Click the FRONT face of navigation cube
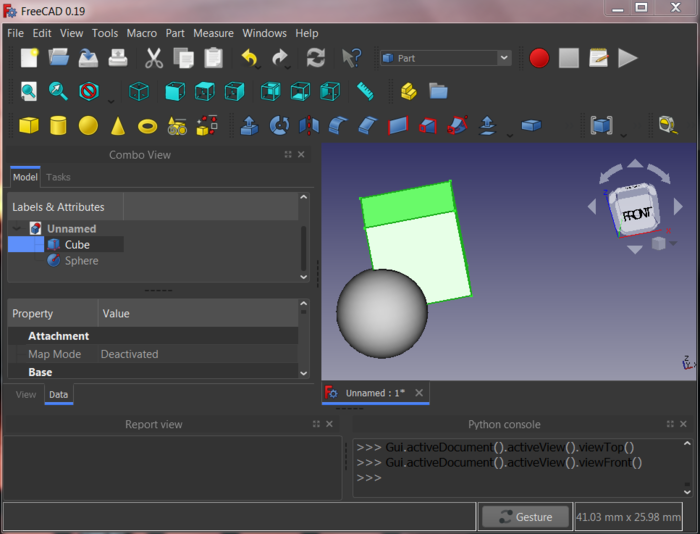The height and width of the screenshot is (534, 700). point(636,214)
